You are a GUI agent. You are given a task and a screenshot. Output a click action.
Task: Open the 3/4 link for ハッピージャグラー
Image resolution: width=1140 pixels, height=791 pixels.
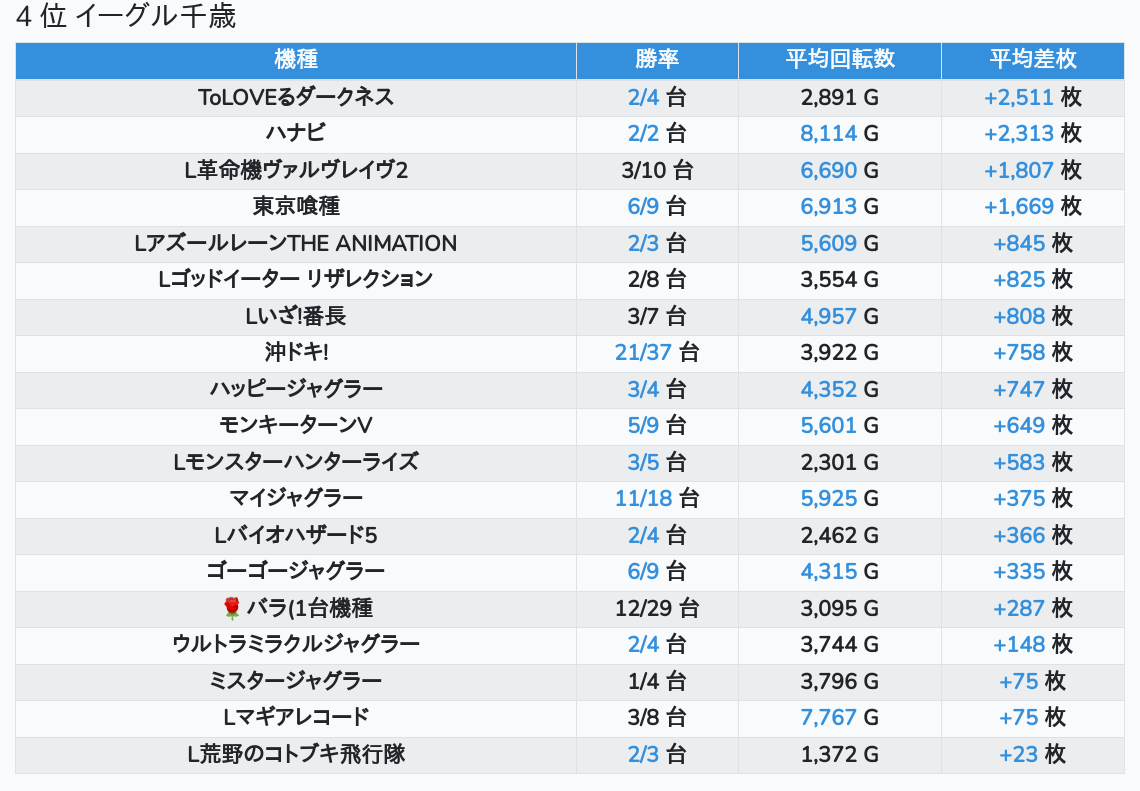pos(644,389)
